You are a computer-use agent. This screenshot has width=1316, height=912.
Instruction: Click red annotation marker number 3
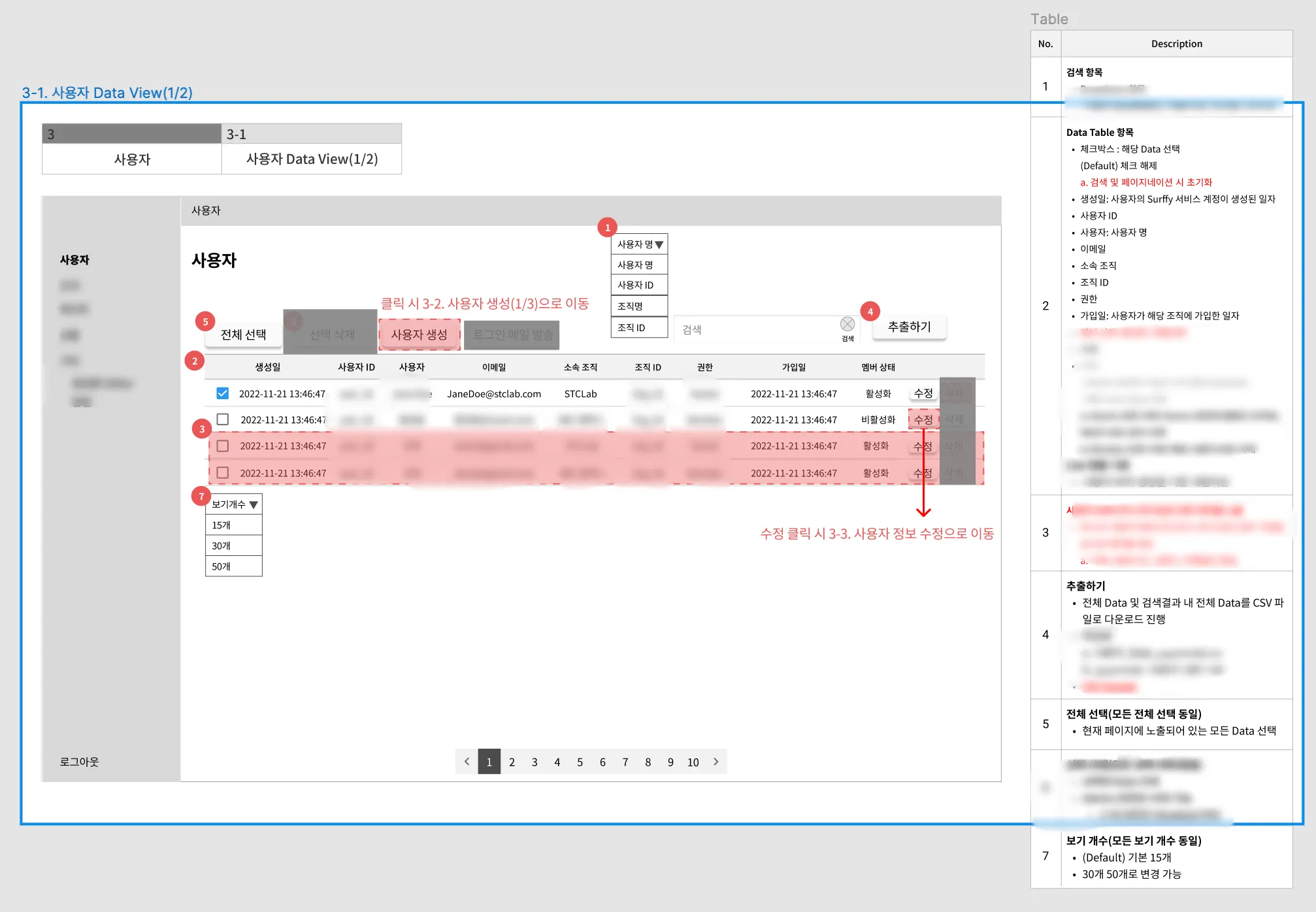click(x=202, y=429)
